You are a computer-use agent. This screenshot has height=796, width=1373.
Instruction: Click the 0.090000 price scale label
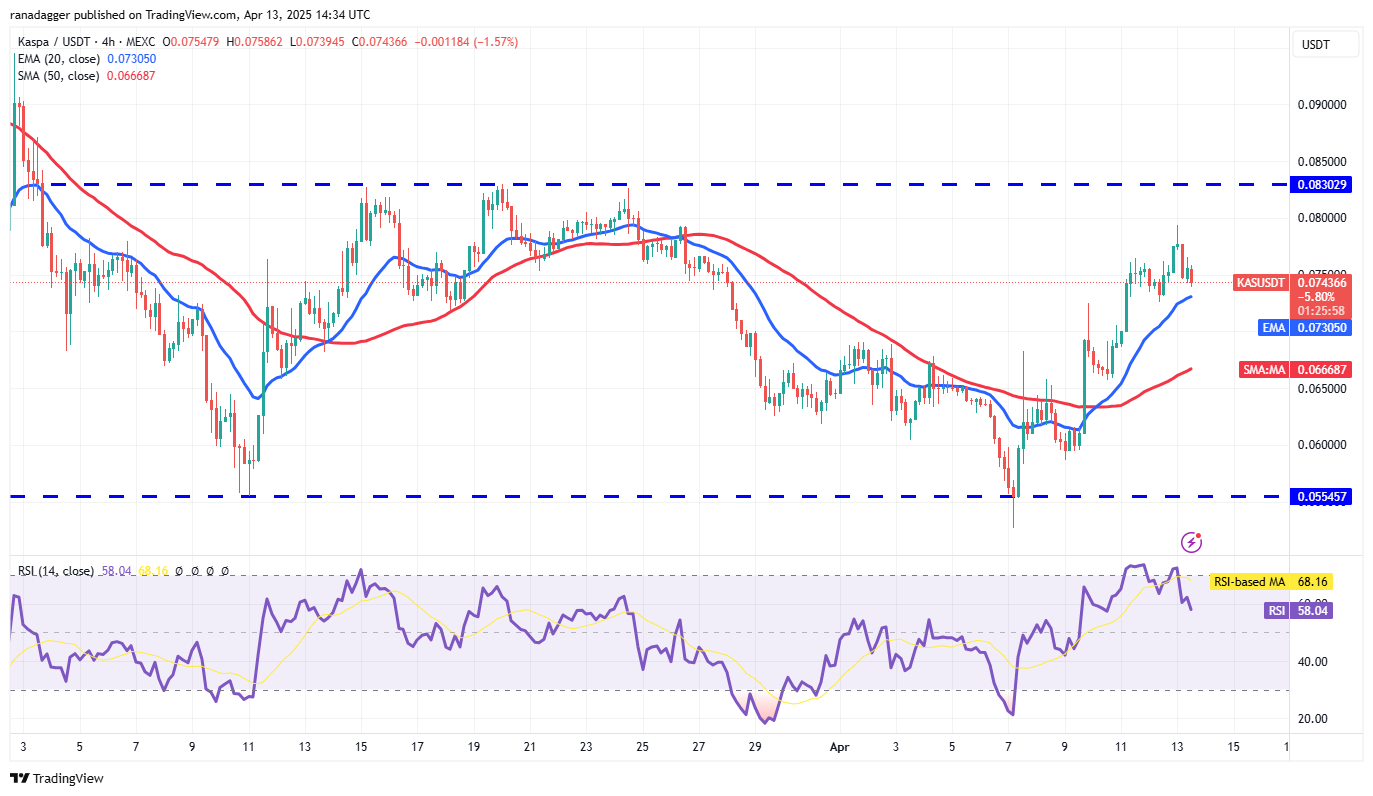[1324, 104]
